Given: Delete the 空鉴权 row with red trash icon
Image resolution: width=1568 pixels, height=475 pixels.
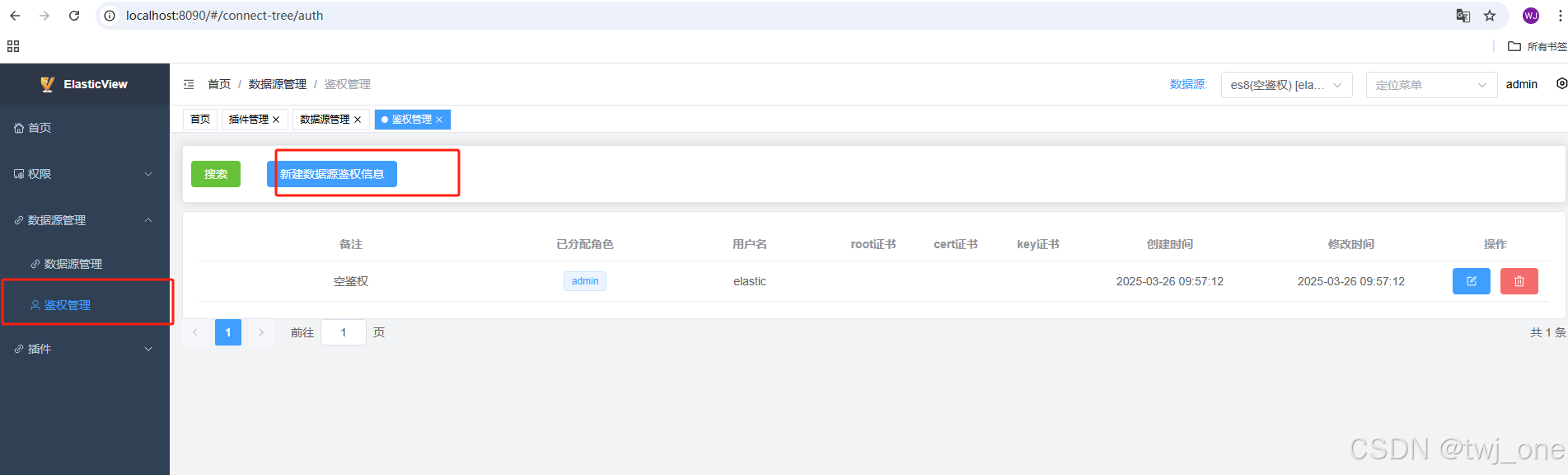Looking at the screenshot, I should pos(1519,281).
